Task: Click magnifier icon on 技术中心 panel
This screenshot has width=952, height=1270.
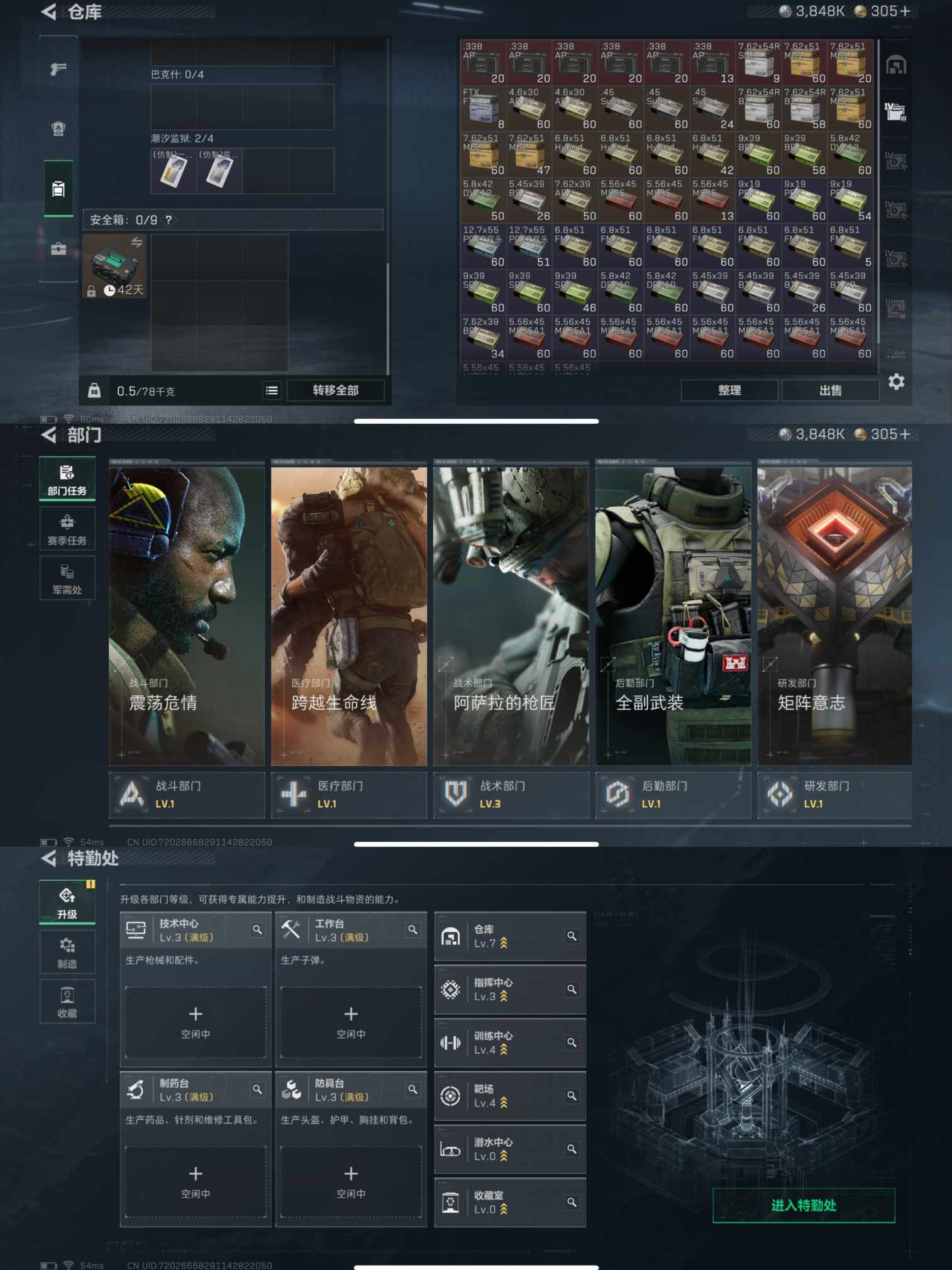Action: (x=257, y=929)
